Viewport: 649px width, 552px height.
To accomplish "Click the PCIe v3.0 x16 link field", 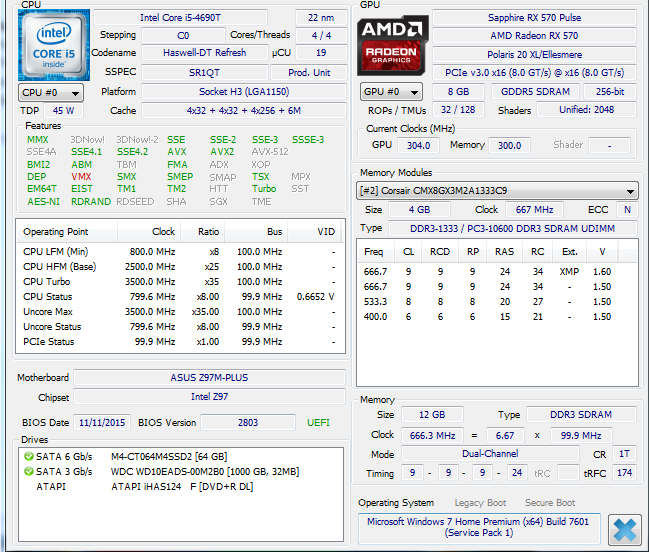I will (x=534, y=73).
